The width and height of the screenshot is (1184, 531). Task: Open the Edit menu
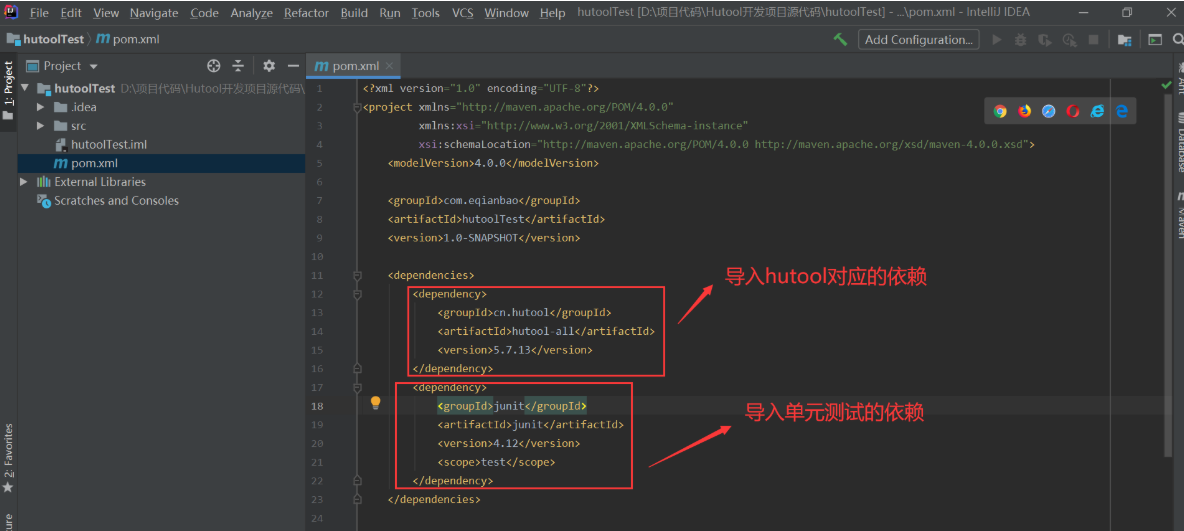pyautogui.click(x=71, y=13)
